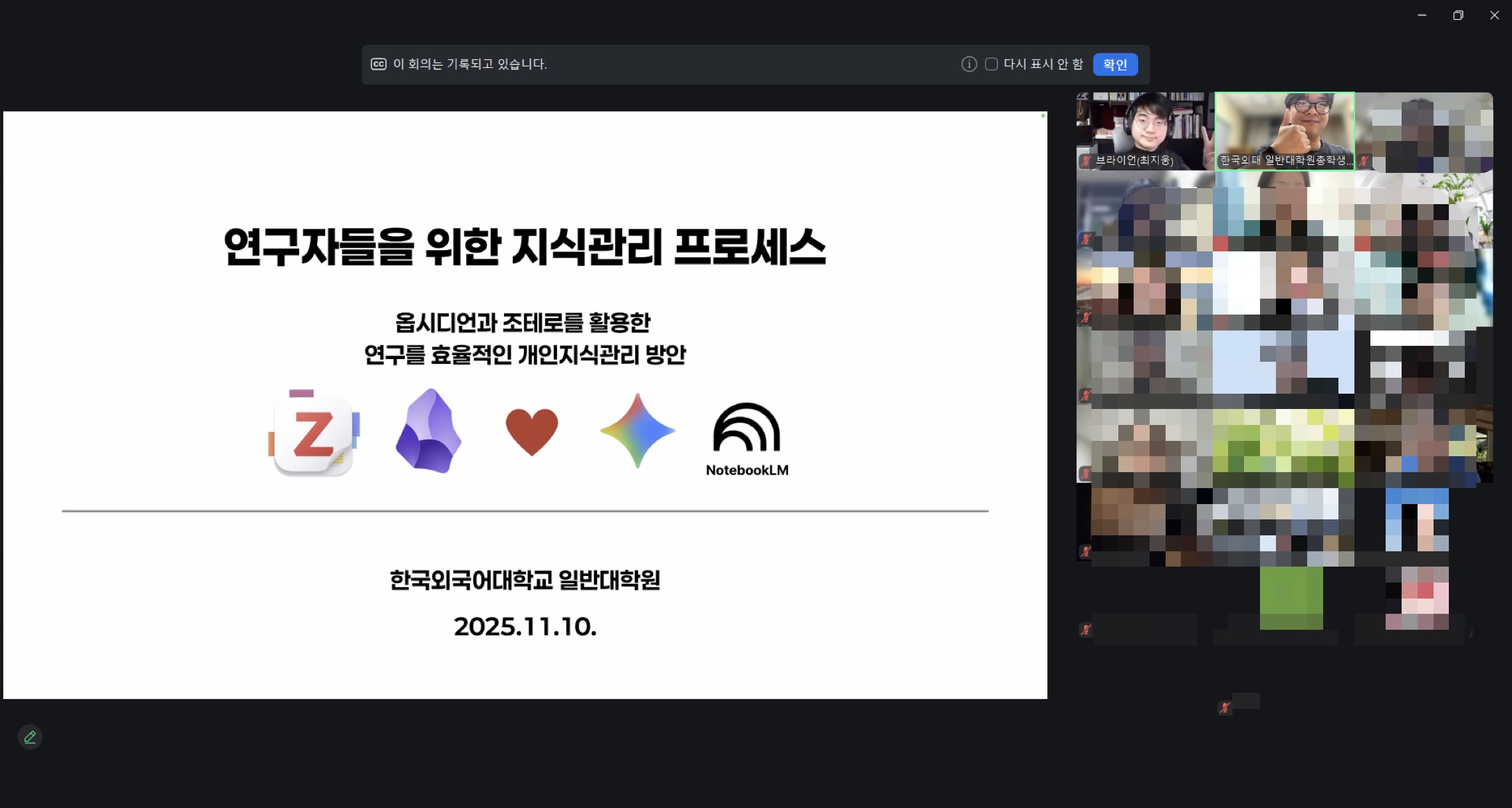Click the date 2025.11.10. on slide
Image resolution: width=1512 pixels, height=808 pixels.
[525, 626]
